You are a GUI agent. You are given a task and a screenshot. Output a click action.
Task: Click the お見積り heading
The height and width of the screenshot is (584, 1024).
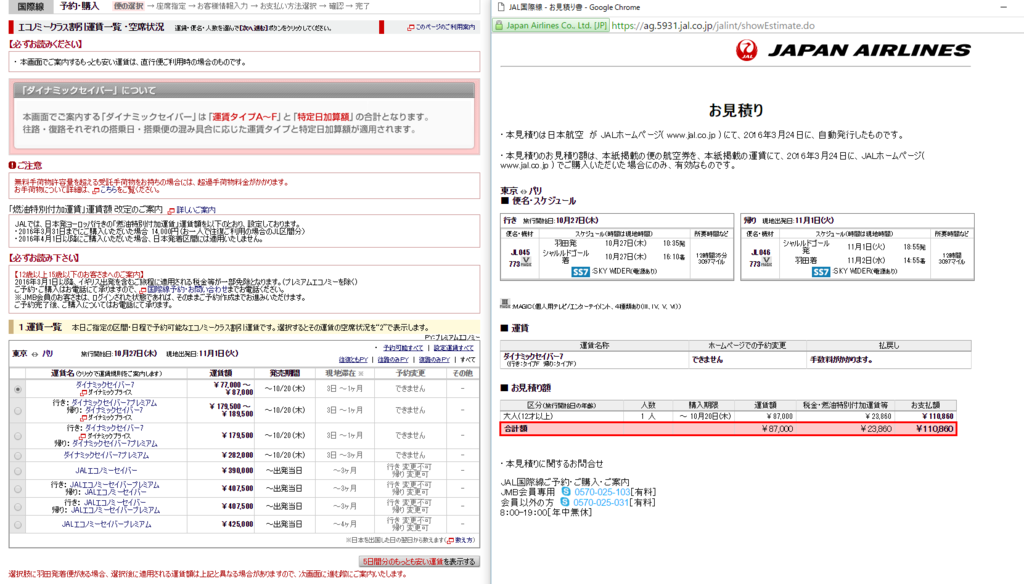[x=736, y=110]
